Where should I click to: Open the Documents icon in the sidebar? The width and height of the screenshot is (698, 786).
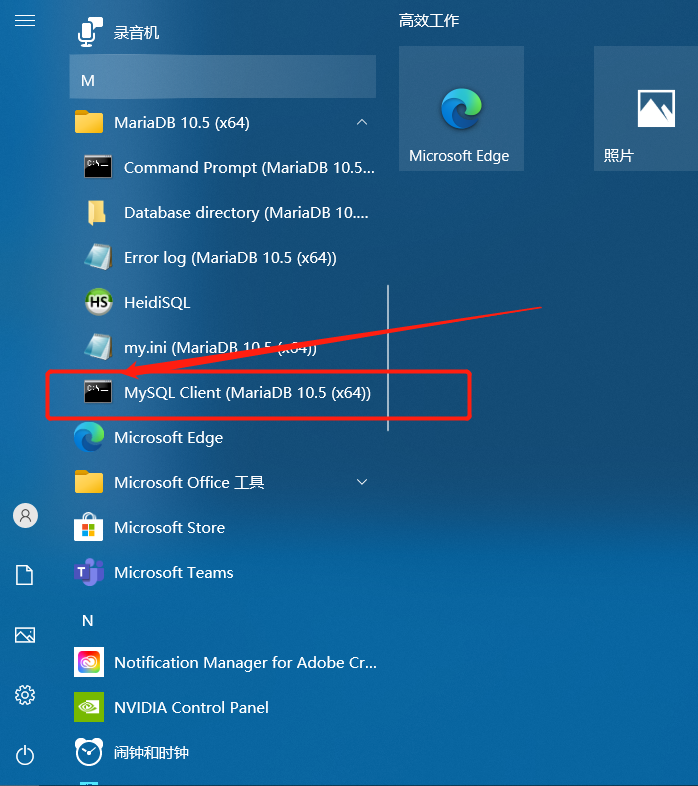25,575
